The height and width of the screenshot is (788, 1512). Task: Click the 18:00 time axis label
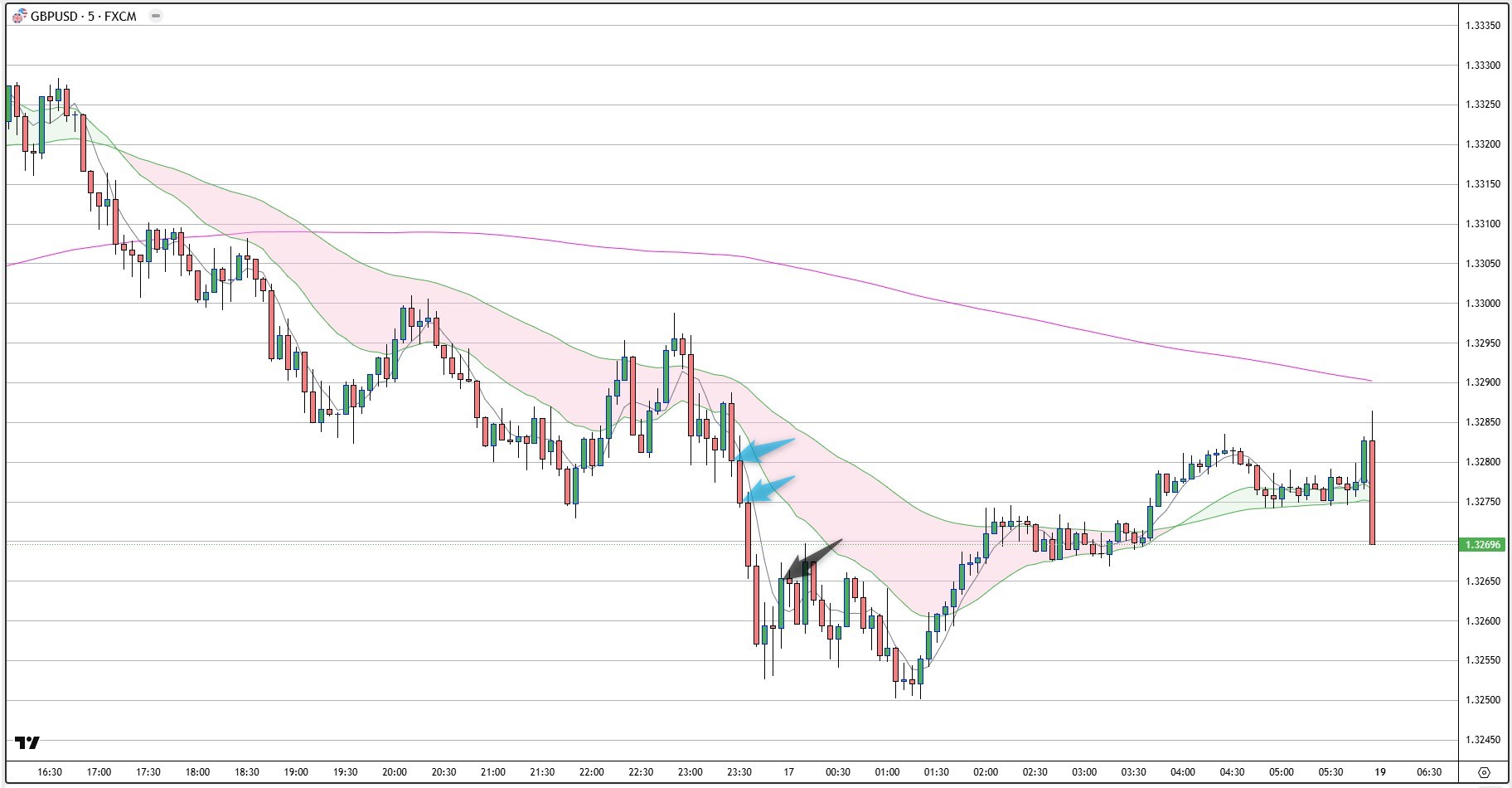pyautogui.click(x=197, y=772)
